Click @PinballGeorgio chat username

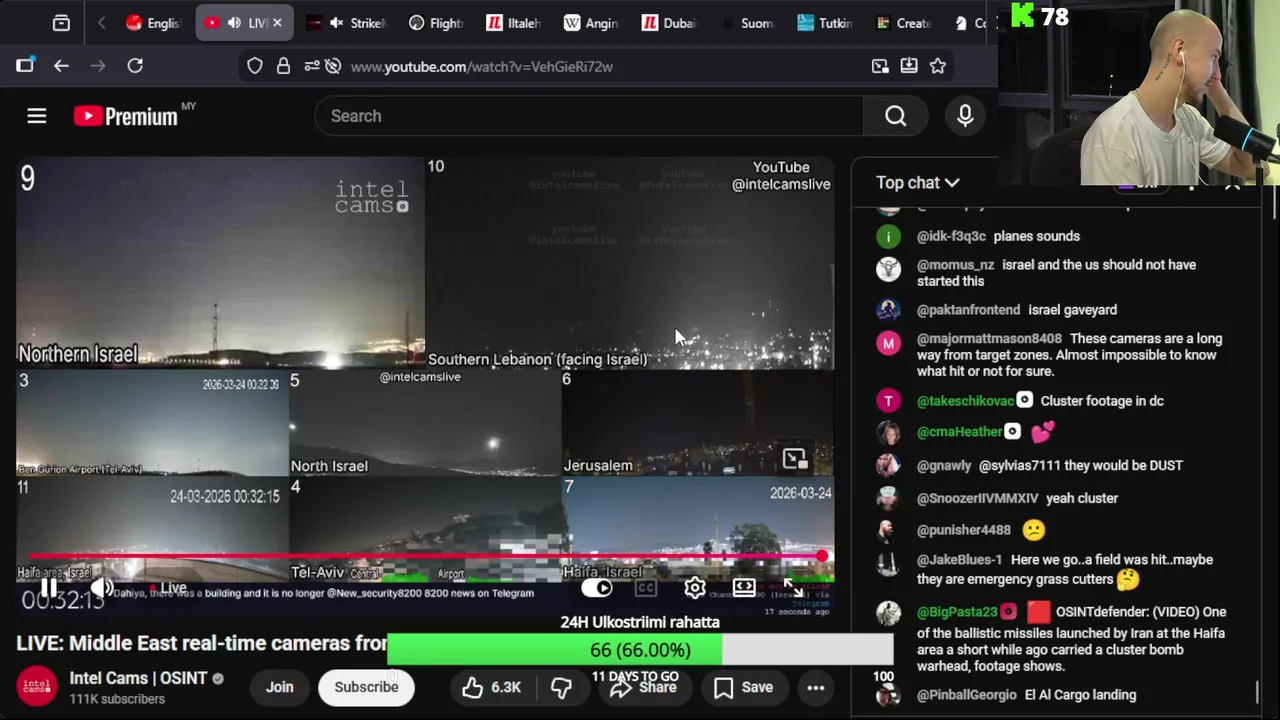[x=966, y=695]
